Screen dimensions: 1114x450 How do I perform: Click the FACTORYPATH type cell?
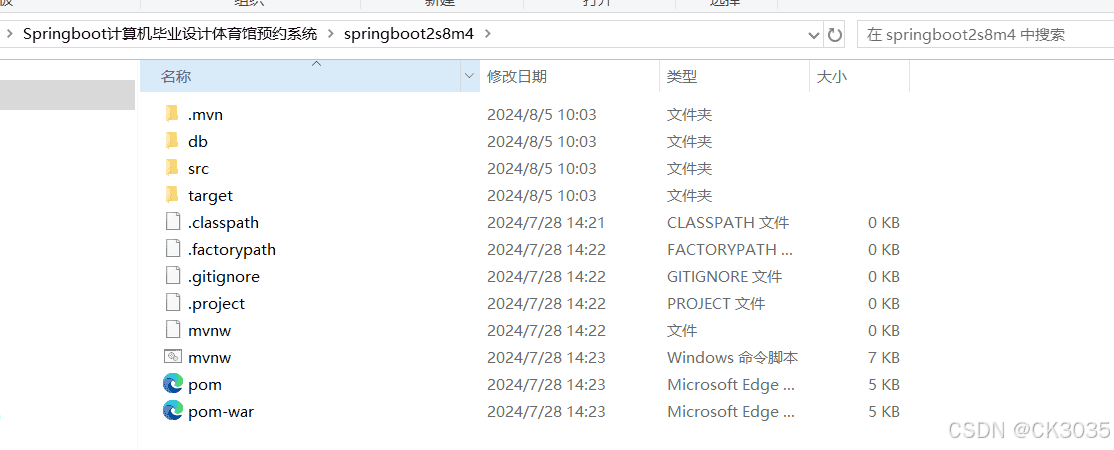click(730, 250)
